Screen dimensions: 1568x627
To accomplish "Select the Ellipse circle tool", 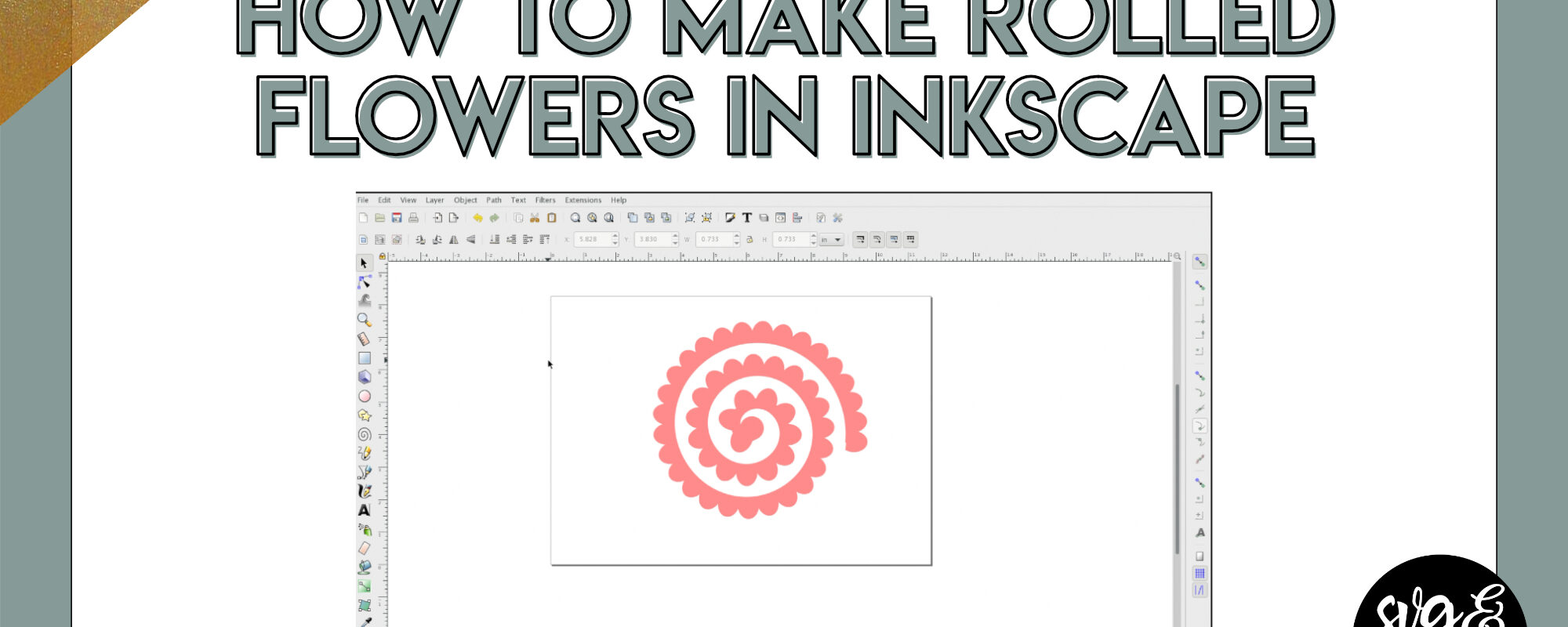I will [x=364, y=397].
